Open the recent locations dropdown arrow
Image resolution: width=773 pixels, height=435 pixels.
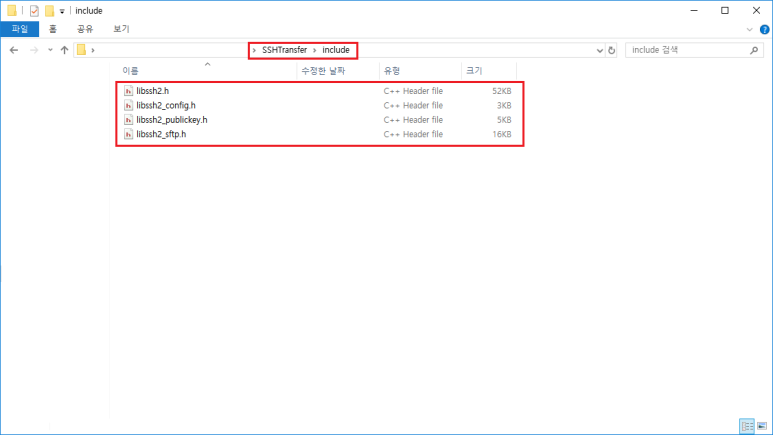click(50, 50)
